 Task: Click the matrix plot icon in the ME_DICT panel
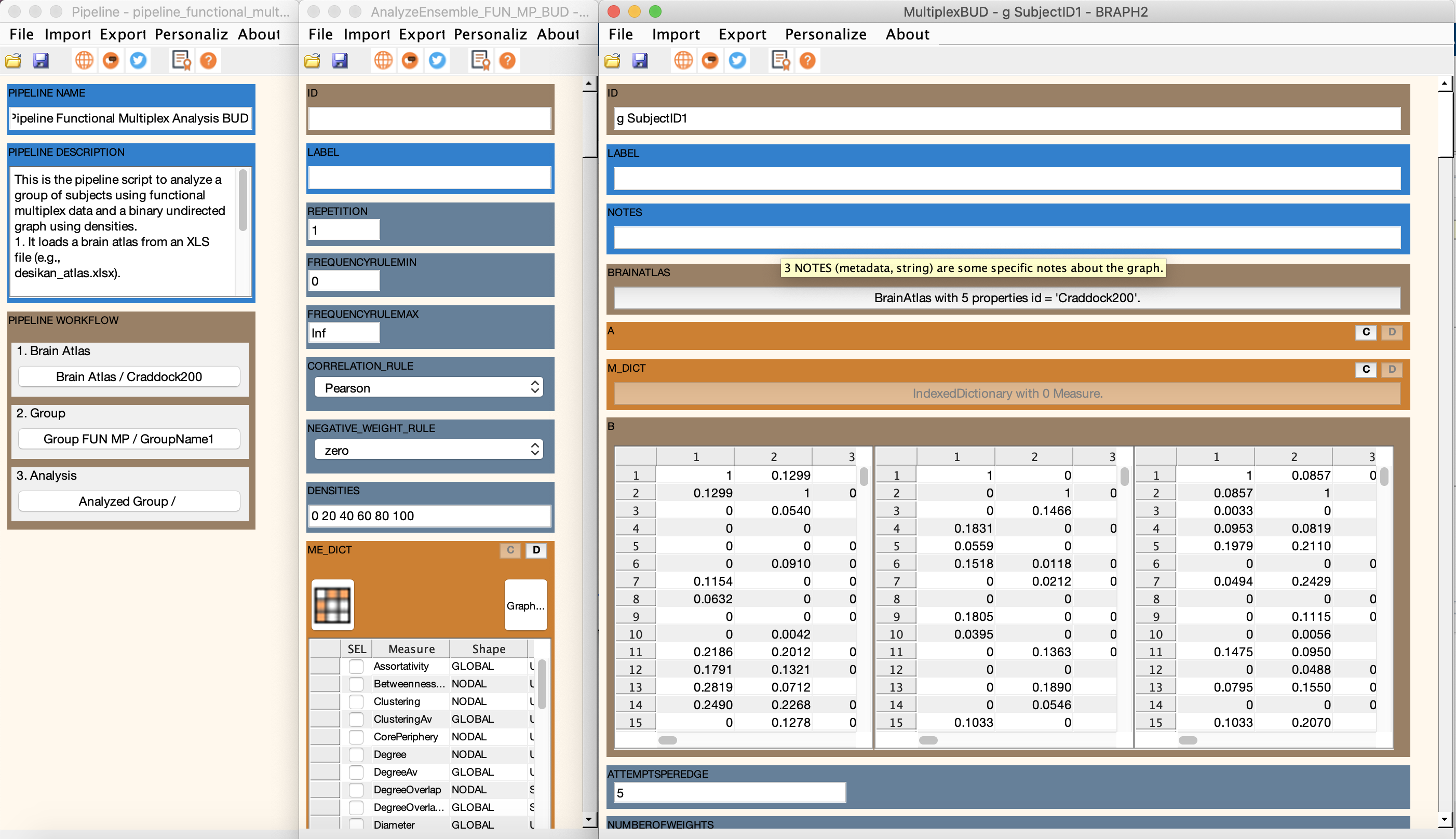pyautogui.click(x=332, y=604)
